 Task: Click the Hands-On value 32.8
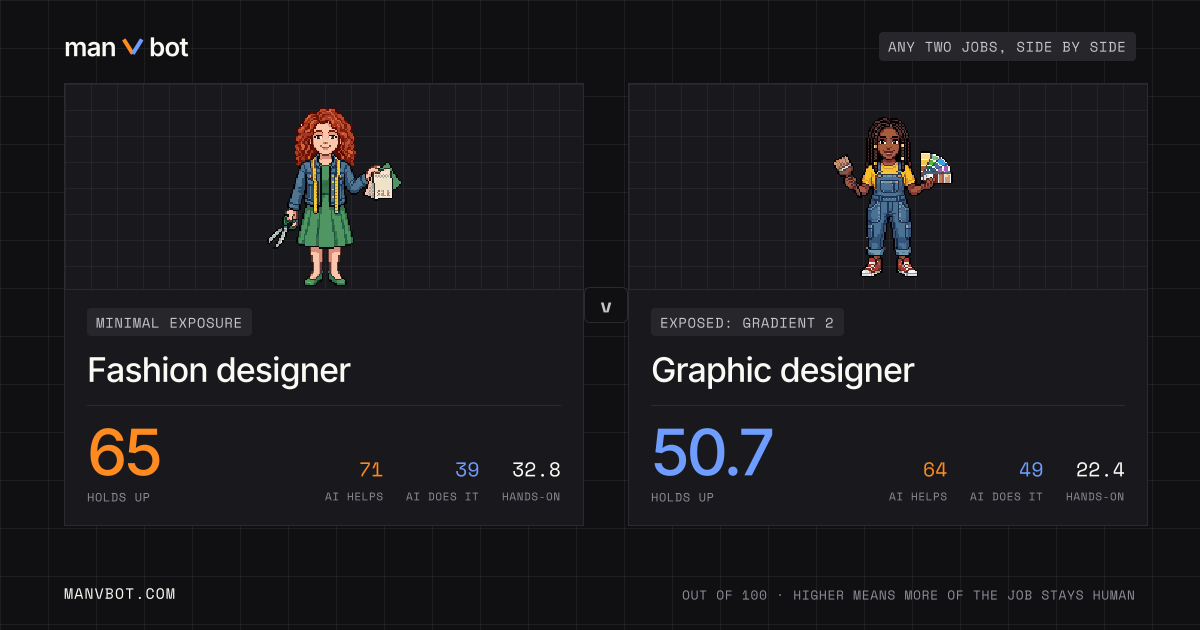(536, 470)
